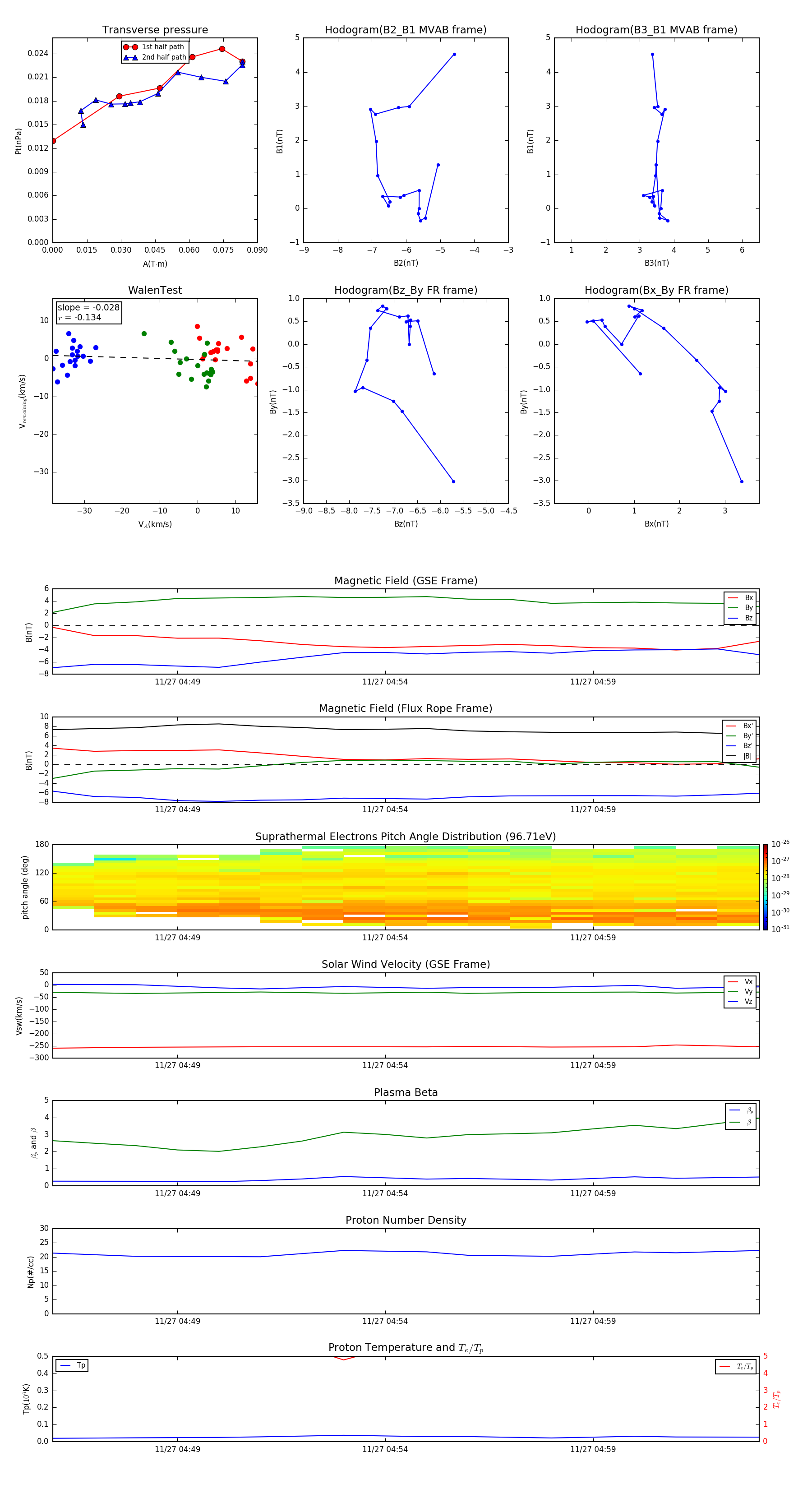
Task: Click the '10^-26' colorbar tick label
Action: coord(780,844)
